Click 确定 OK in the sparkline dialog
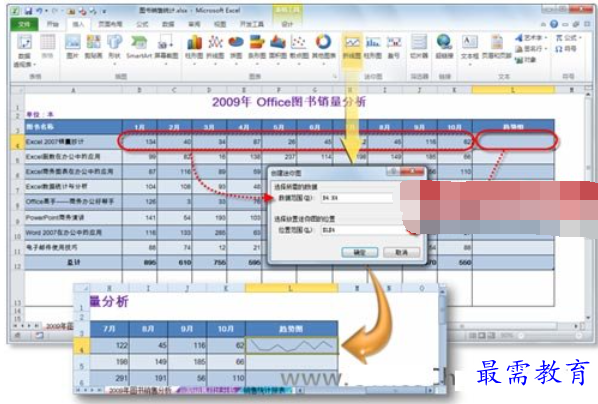The height and width of the screenshot is (404, 598). [360, 252]
